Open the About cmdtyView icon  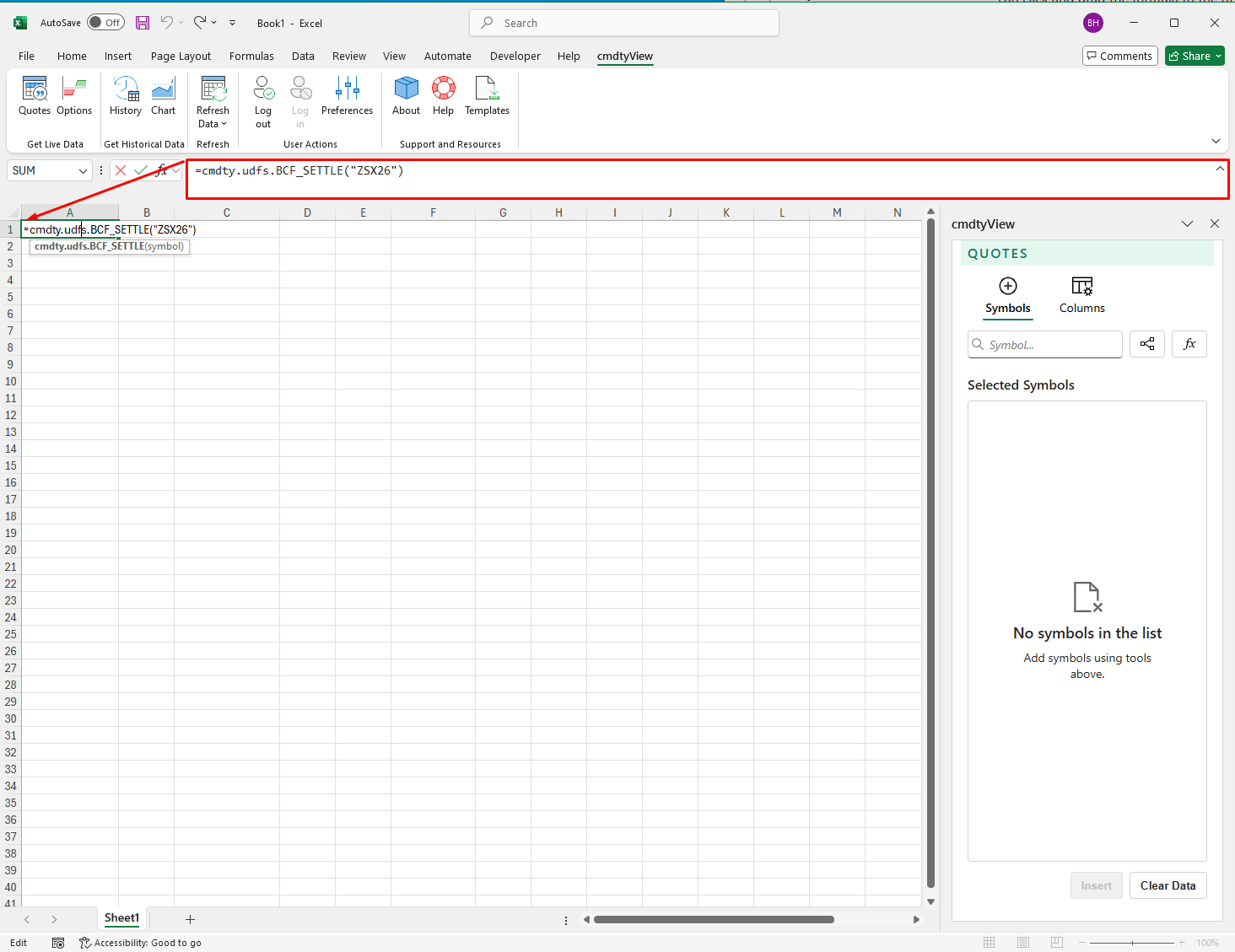click(x=406, y=95)
